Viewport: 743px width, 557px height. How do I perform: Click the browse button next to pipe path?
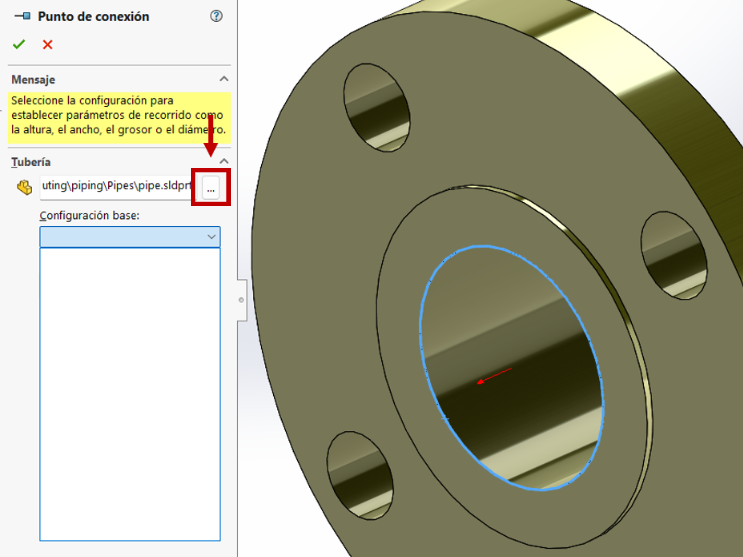coord(211,188)
